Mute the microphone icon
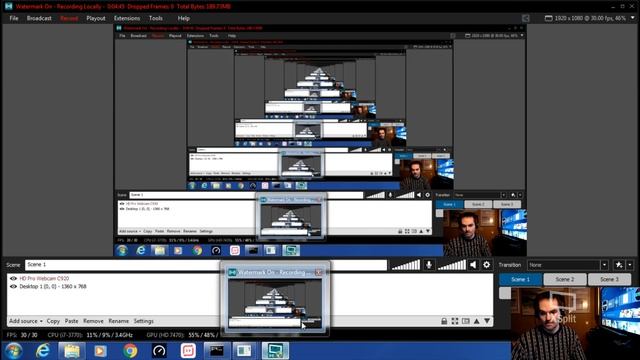 429,265
